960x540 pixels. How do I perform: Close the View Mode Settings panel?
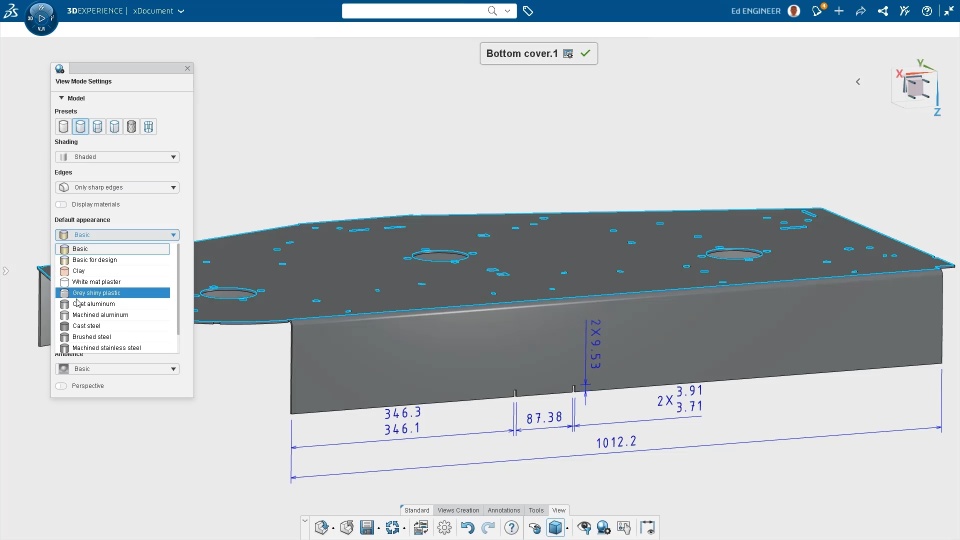click(187, 69)
